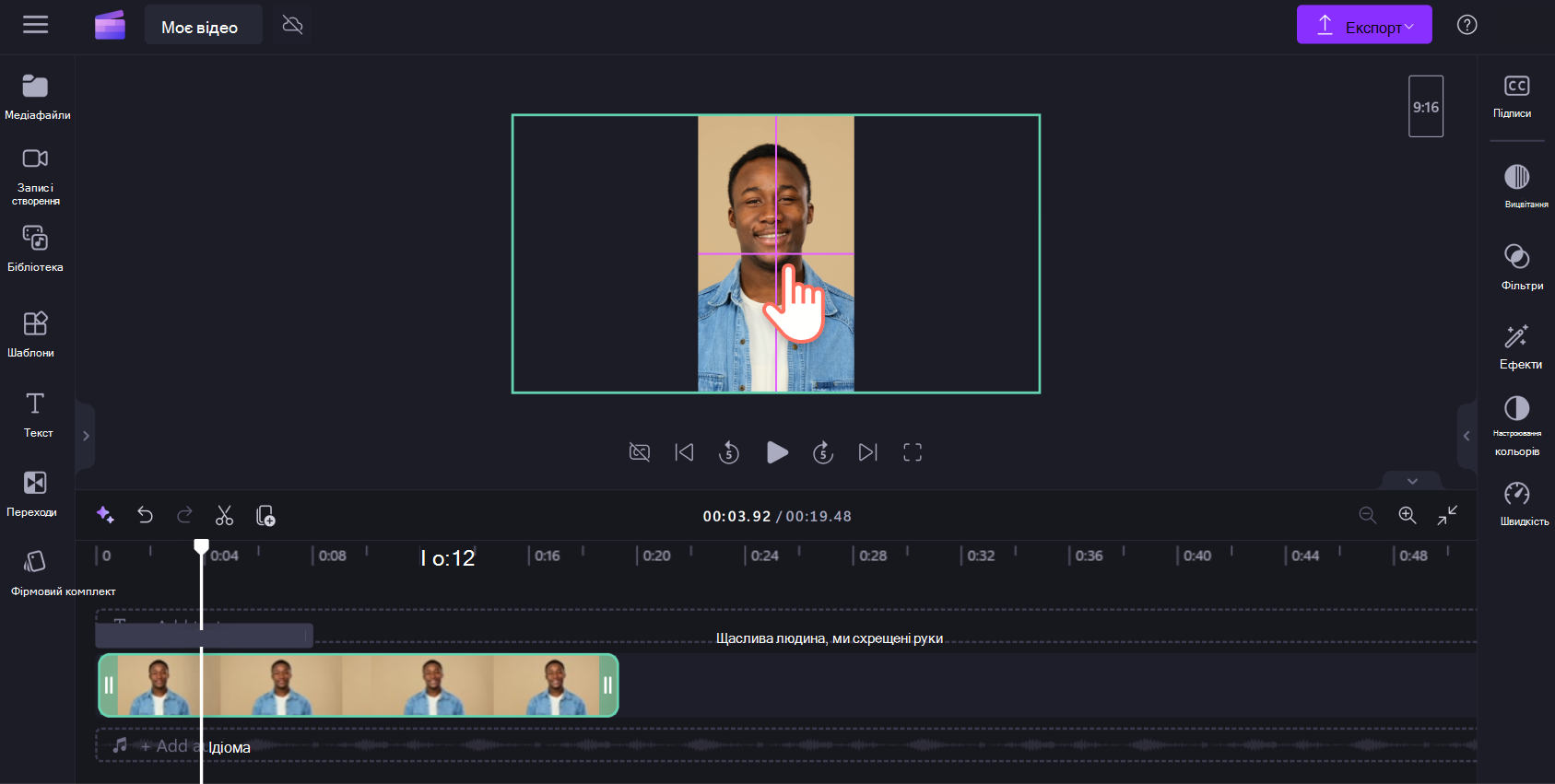Click the AI sparkle auto-compose icon
The height and width of the screenshot is (784, 1555).
(105, 515)
